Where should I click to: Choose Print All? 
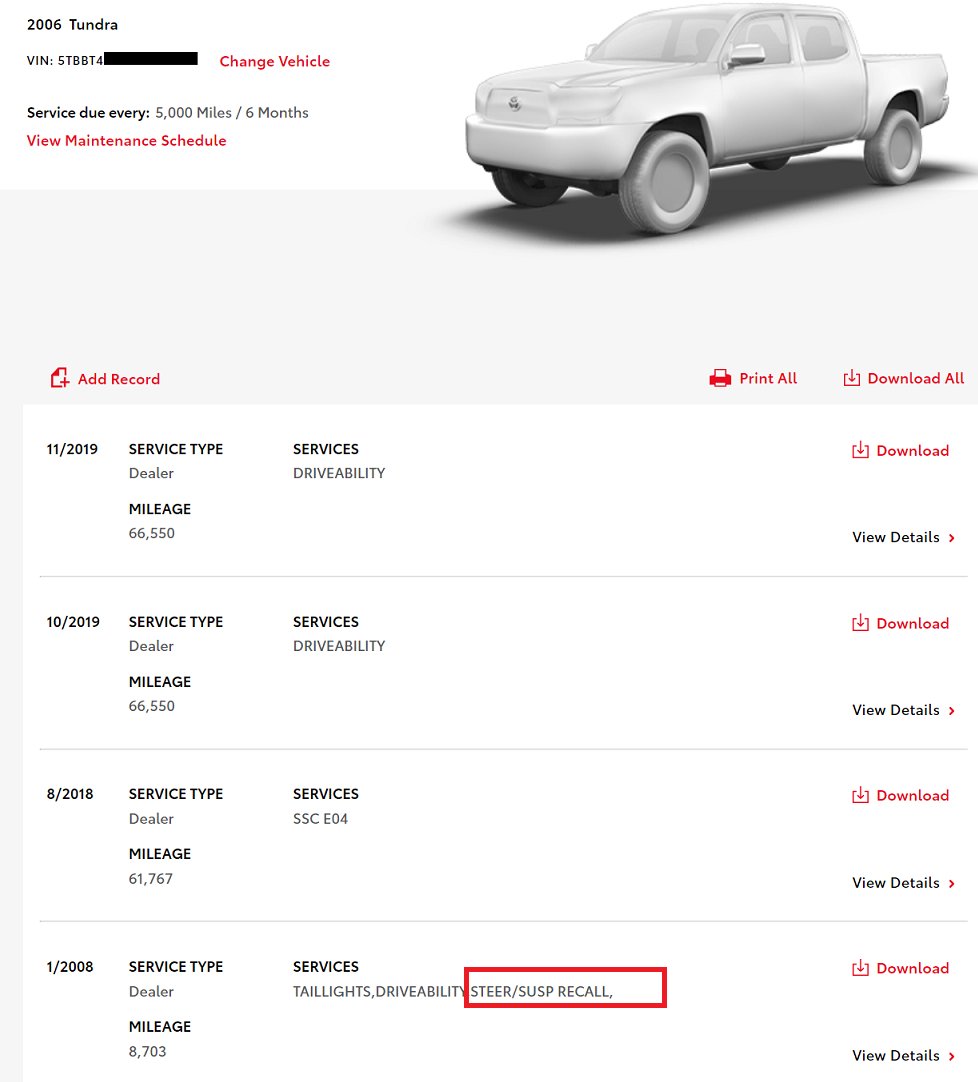[x=768, y=378]
